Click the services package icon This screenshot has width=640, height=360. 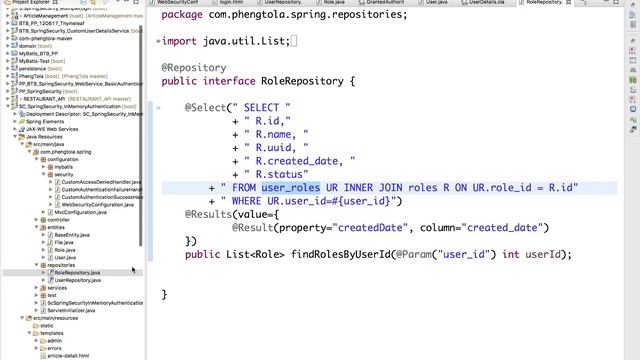click(43, 288)
